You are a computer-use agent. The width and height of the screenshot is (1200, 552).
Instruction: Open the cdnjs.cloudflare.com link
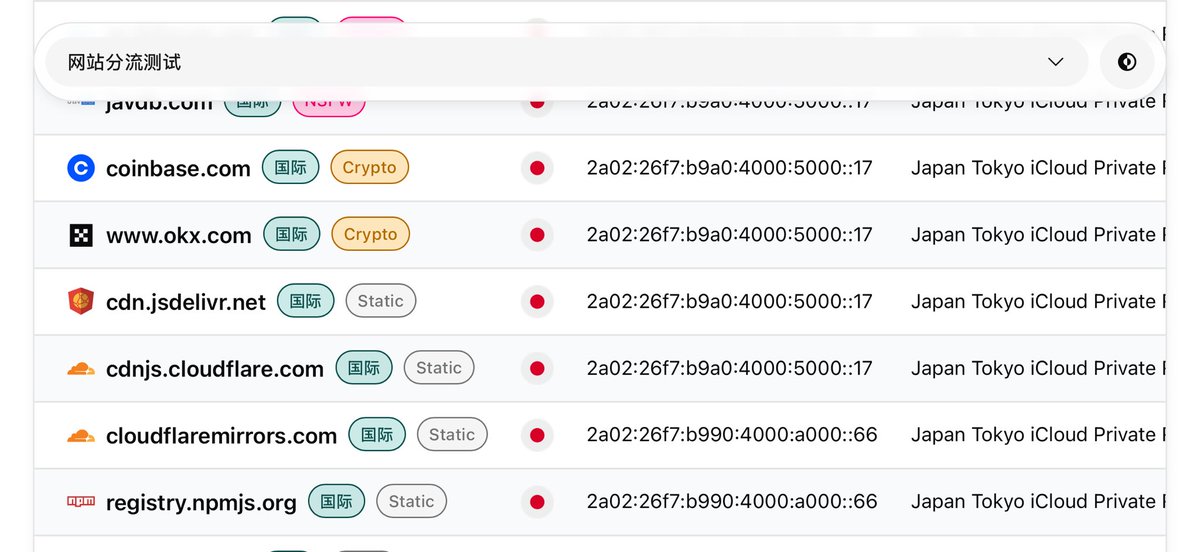click(x=215, y=368)
